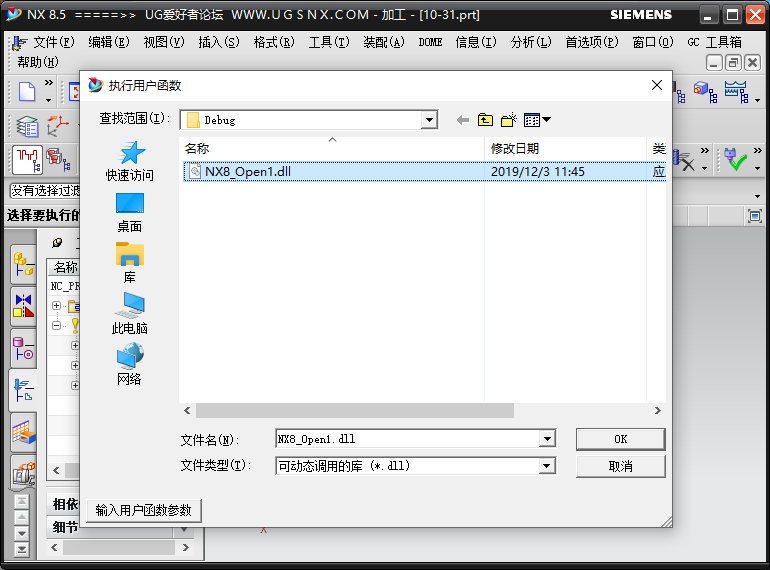Close the 执行用户函数 dialog
Screen dimensions: 770x570
click(x=657, y=85)
